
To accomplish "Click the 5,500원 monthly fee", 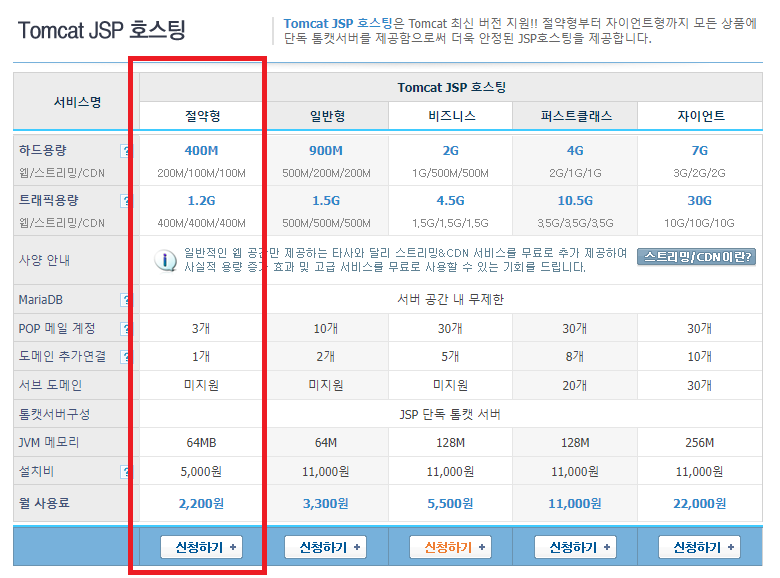I will tap(451, 503).
